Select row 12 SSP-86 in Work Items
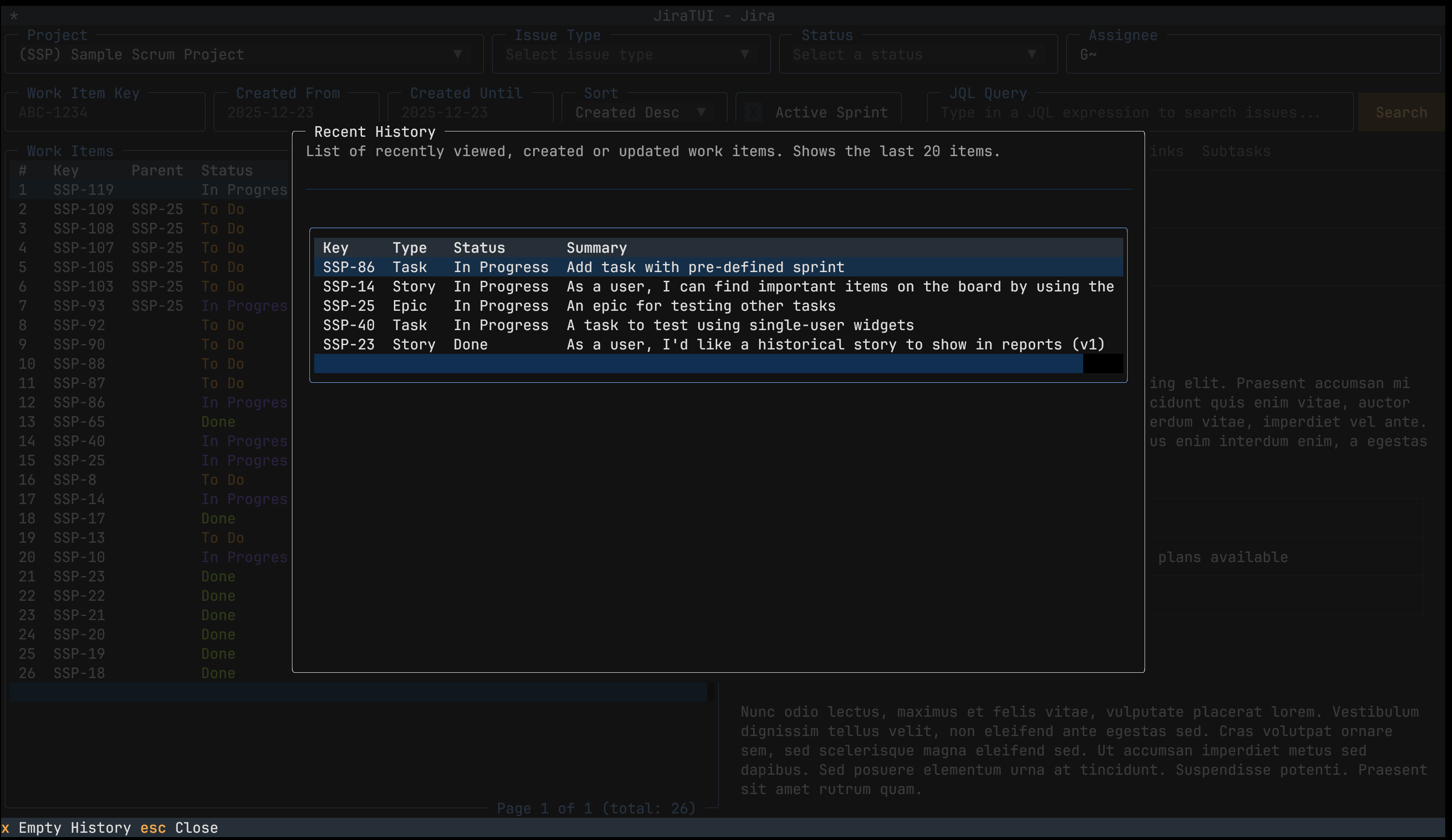The height and width of the screenshot is (840, 1452). [x=149, y=402]
